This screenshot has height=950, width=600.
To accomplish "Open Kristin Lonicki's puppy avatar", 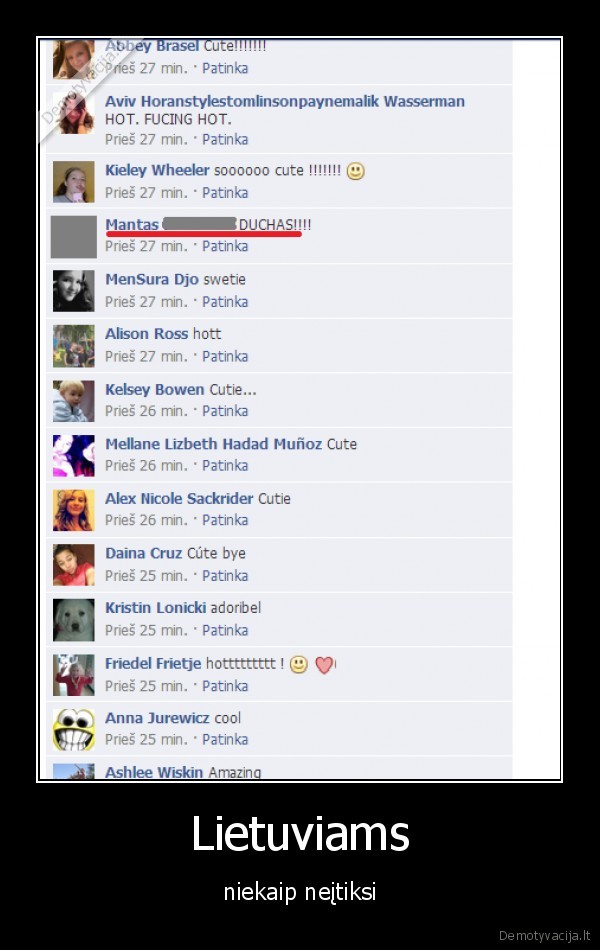I will click(73, 620).
